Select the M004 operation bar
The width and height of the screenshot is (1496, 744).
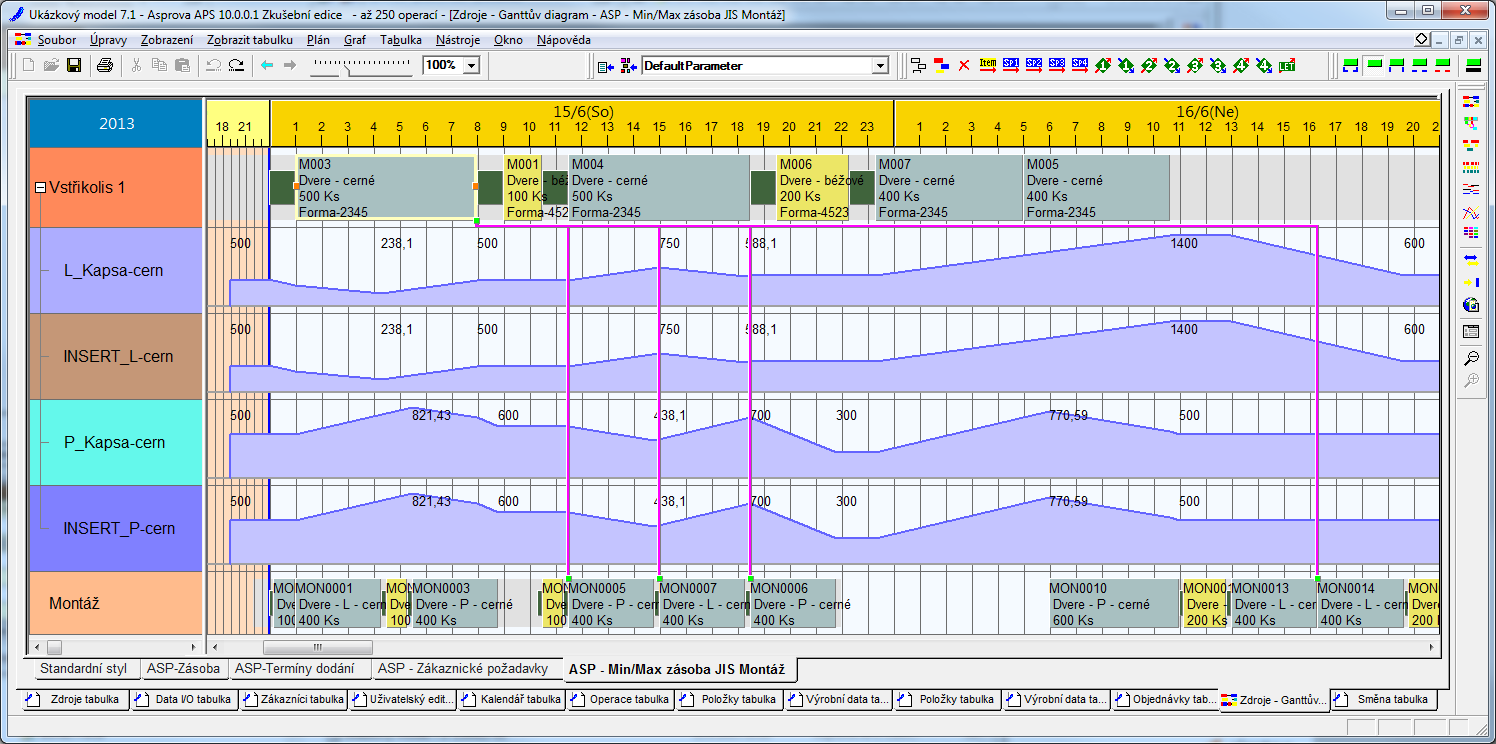pyautogui.click(x=659, y=187)
